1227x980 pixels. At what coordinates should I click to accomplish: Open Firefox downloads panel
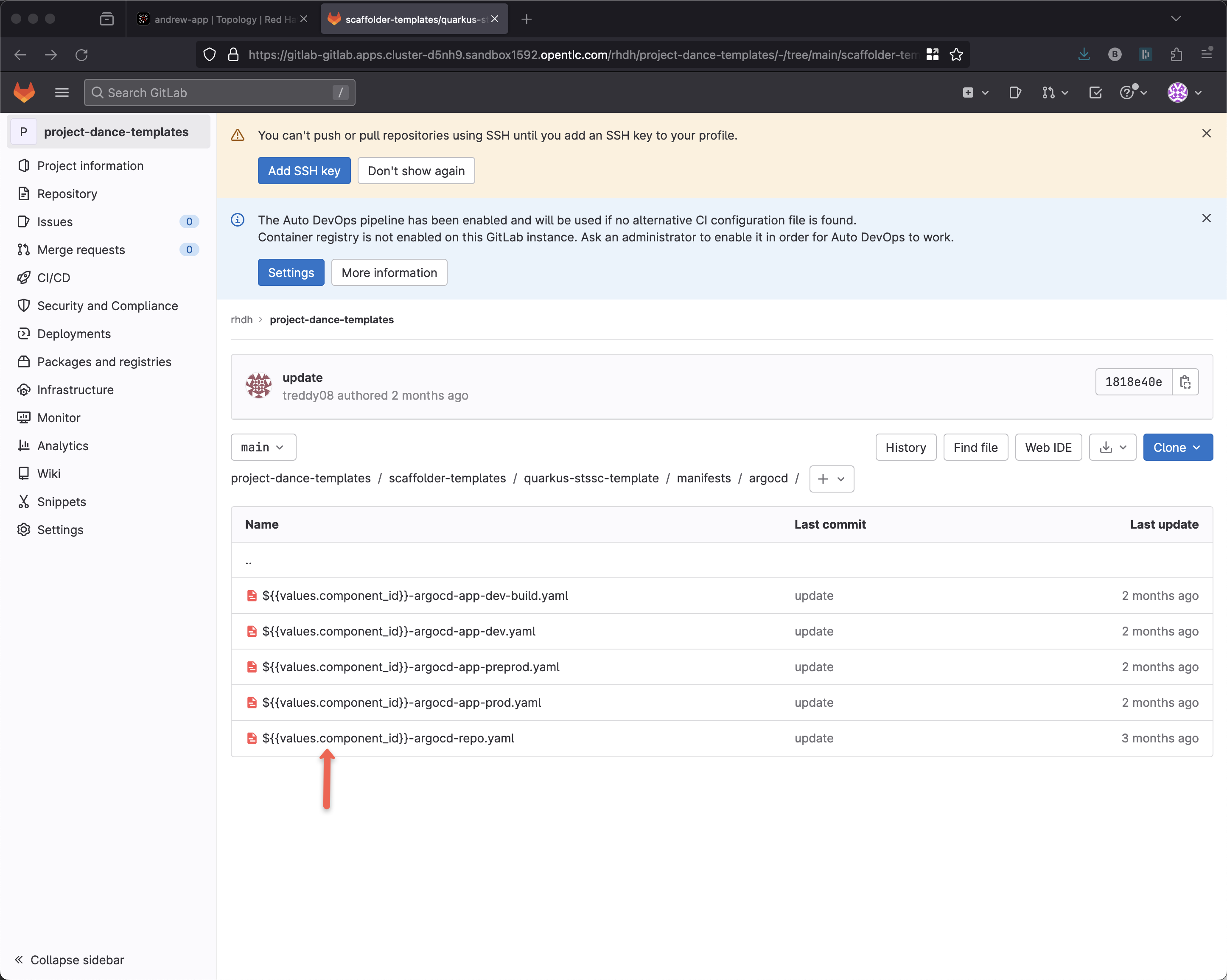(1084, 55)
